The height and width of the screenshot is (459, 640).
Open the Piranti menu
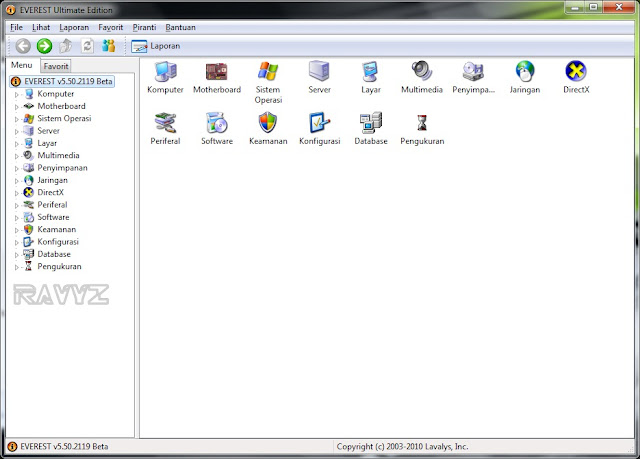[x=144, y=27]
